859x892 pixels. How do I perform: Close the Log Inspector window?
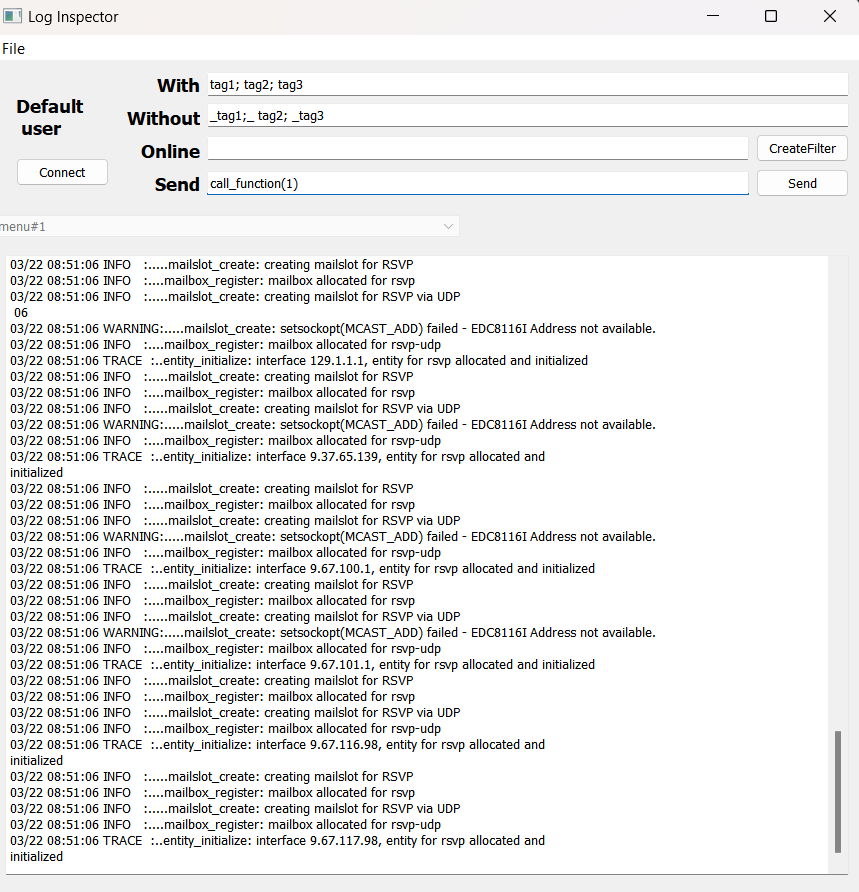pyautogui.click(x=830, y=17)
